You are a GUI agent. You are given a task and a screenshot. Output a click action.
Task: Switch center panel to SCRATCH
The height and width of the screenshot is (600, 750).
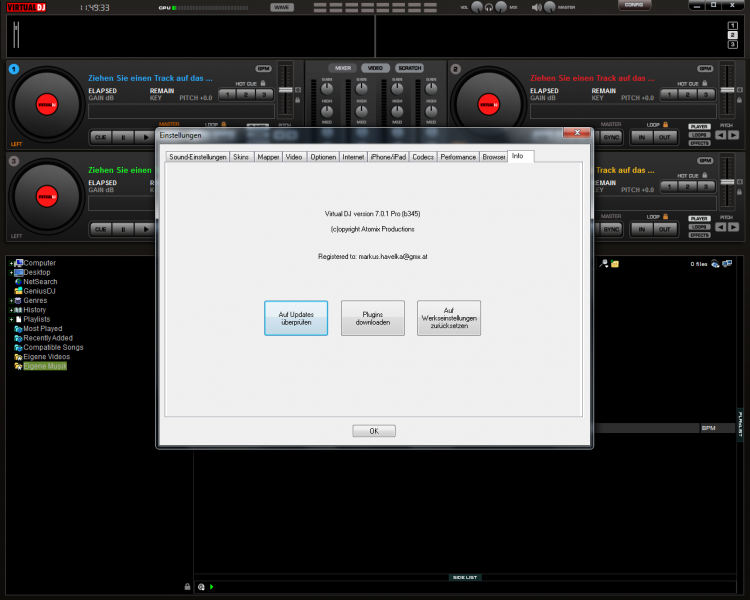(409, 68)
